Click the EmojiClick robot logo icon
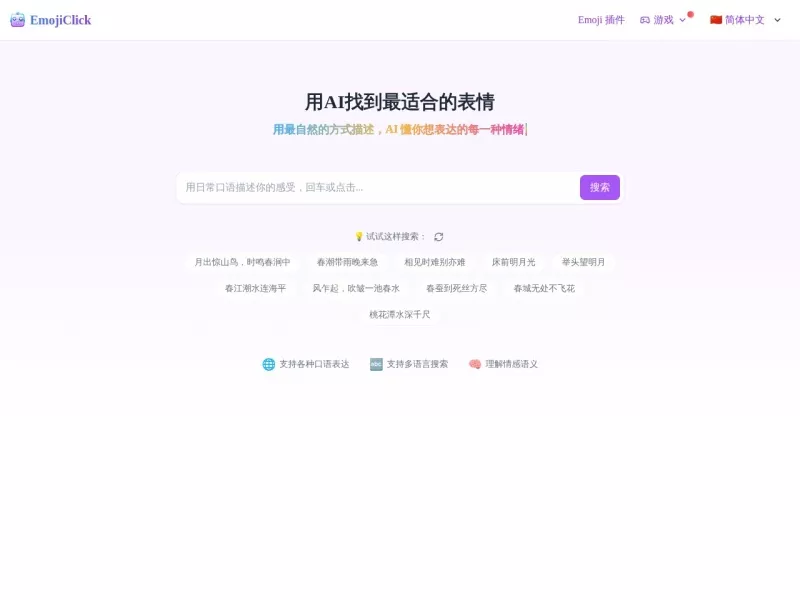Image resolution: width=800 pixels, height=600 pixels. 17,20
